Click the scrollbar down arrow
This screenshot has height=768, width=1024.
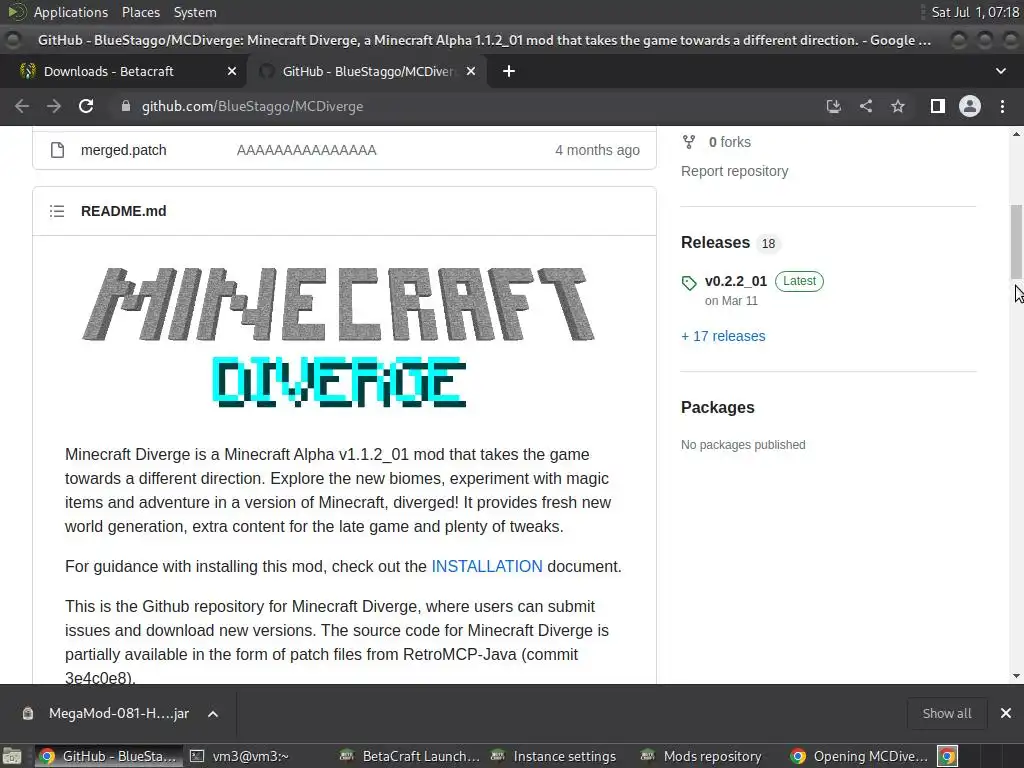click(x=1016, y=676)
